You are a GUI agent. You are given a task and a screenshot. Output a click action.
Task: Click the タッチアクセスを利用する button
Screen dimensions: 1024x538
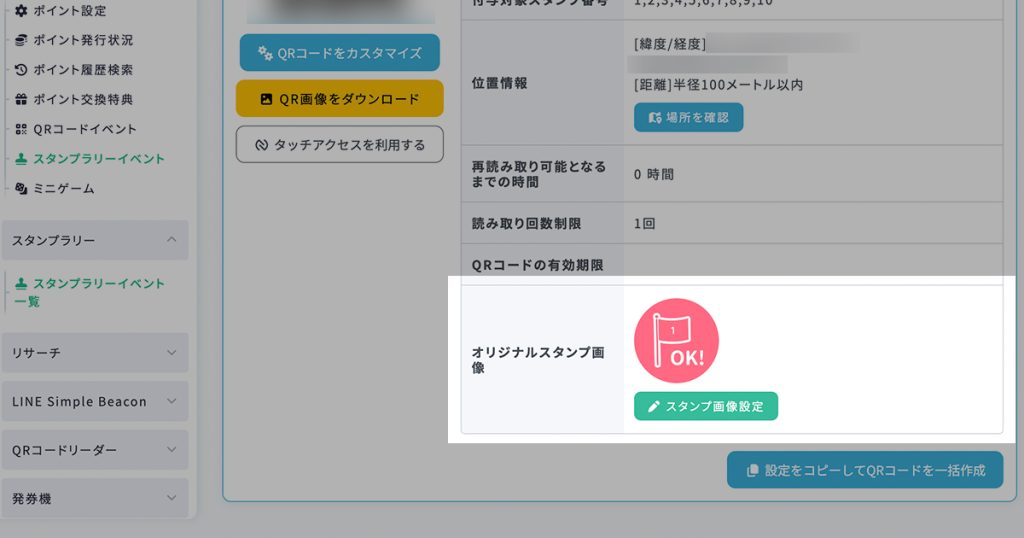point(339,145)
